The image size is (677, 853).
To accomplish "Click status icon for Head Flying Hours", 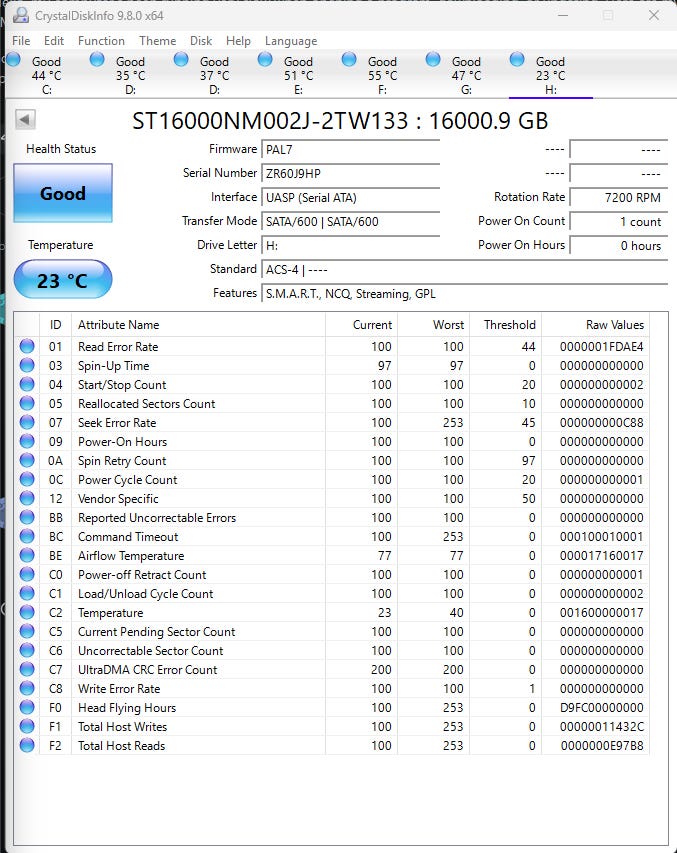I will point(27,707).
